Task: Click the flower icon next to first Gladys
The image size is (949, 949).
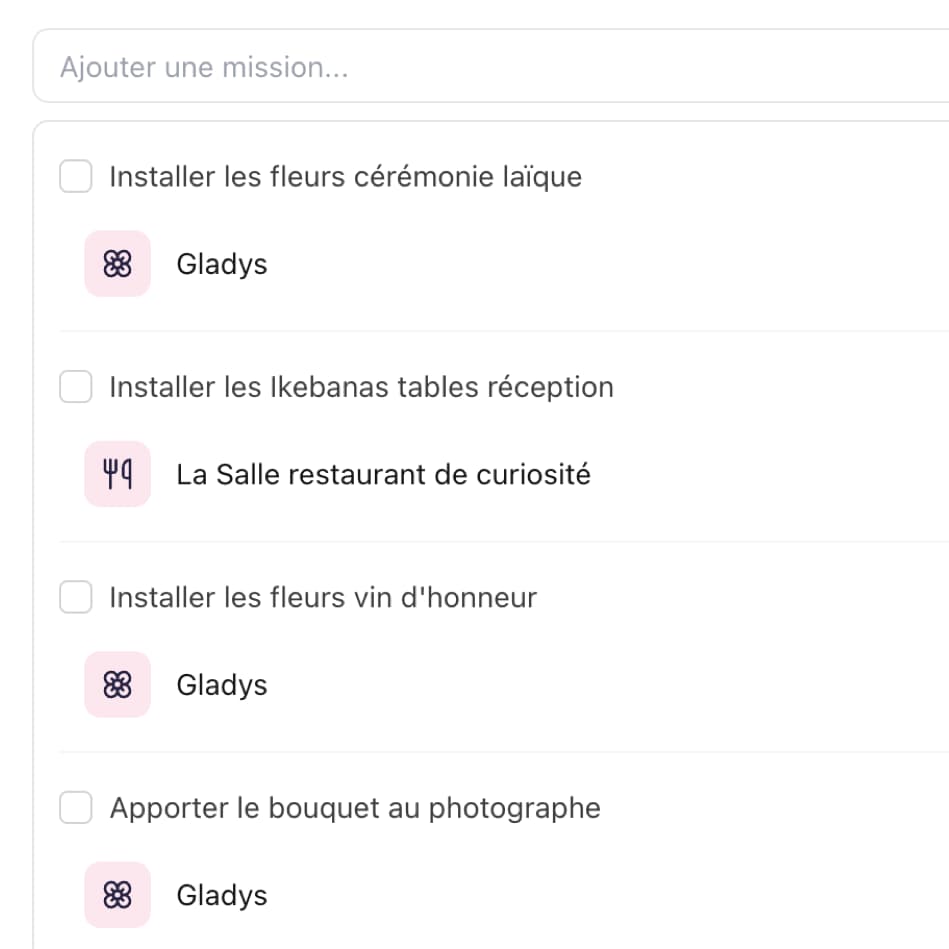Action: (117, 264)
